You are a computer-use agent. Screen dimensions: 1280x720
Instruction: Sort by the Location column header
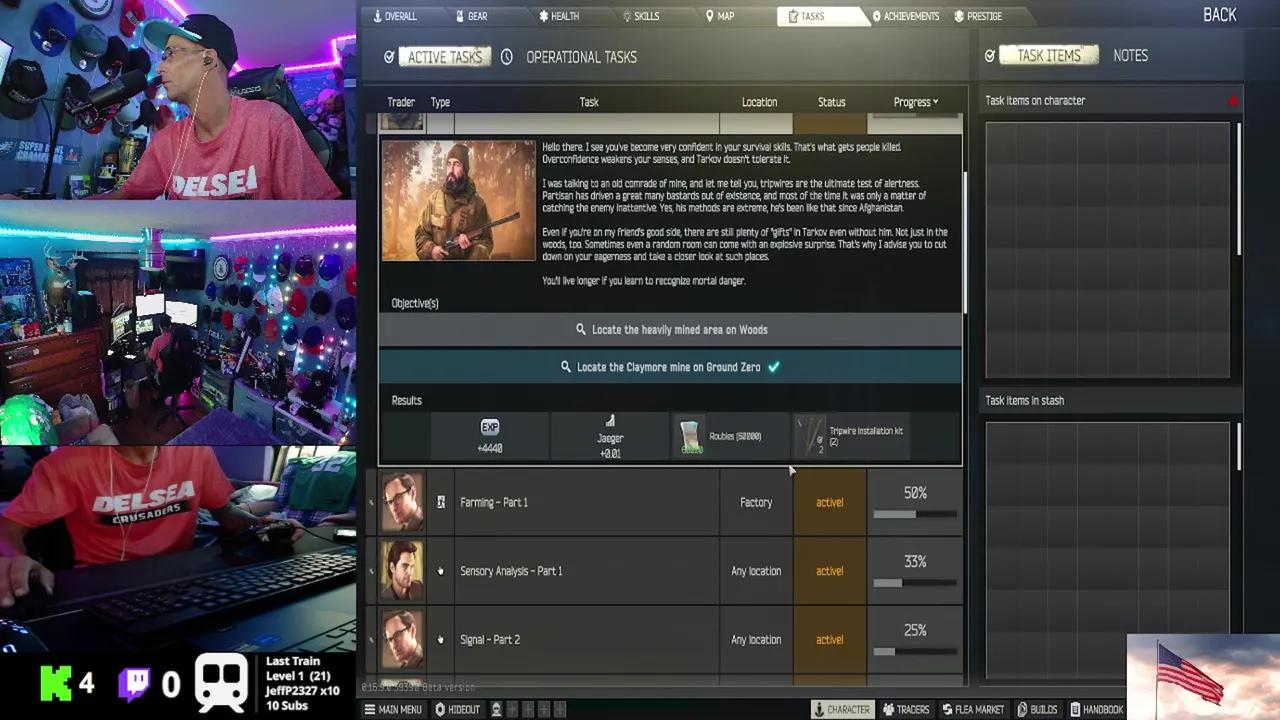759,102
